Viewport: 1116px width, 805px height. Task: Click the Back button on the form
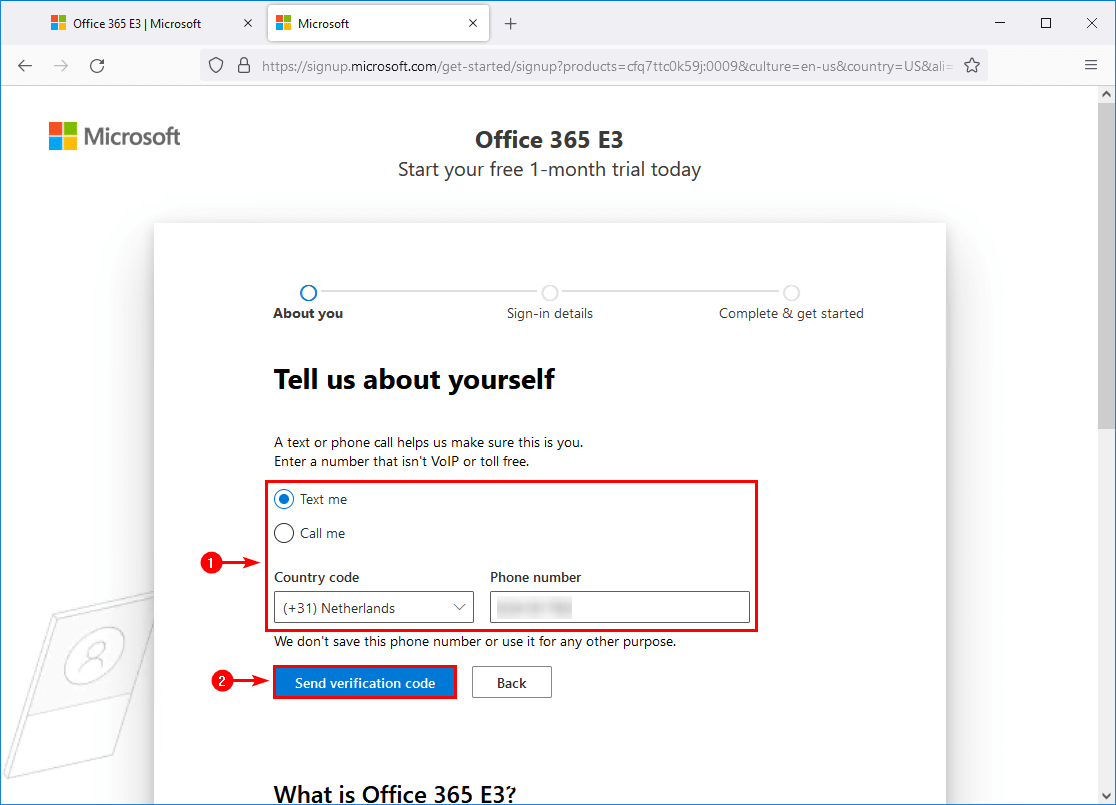click(512, 683)
